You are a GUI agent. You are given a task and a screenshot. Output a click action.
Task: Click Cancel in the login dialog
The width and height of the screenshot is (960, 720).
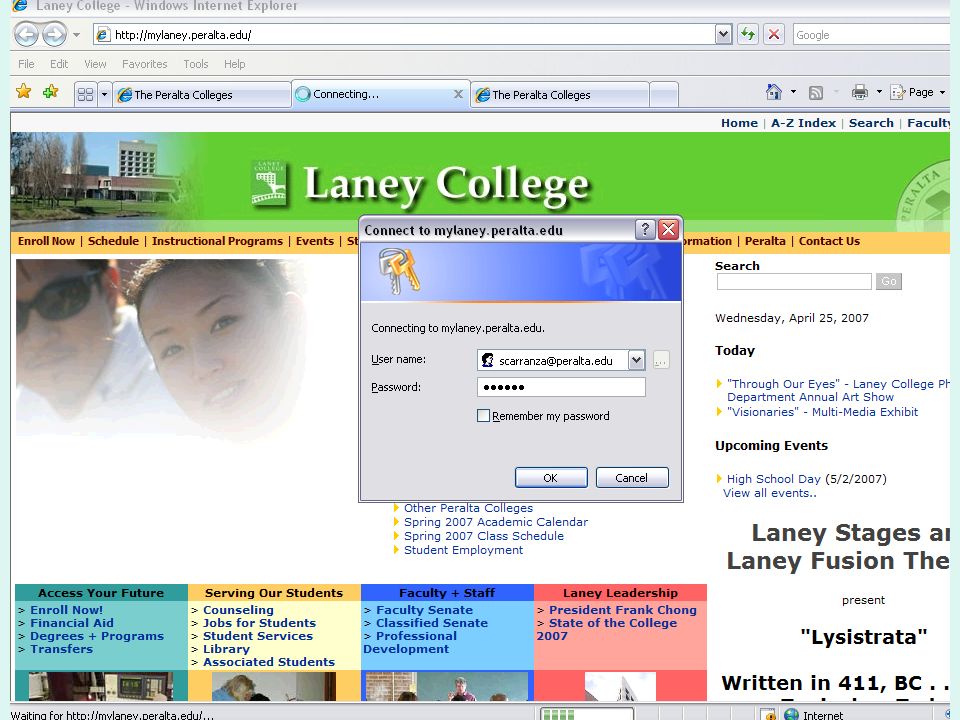point(632,478)
